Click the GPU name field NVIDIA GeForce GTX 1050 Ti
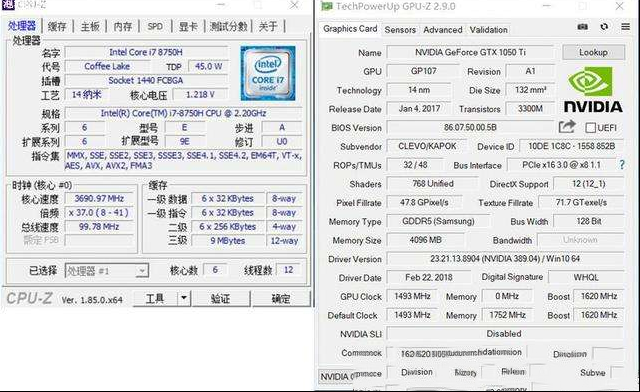640x392 pixels. tap(470, 52)
